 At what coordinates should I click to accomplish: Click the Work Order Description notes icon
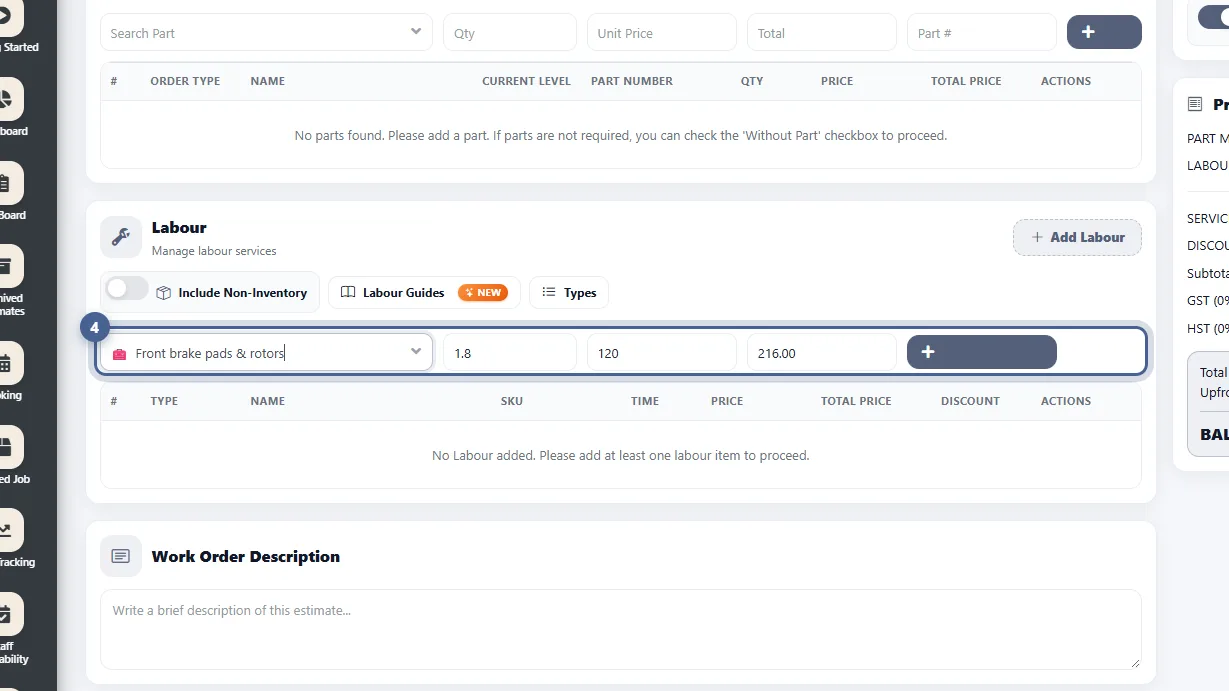click(120, 556)
